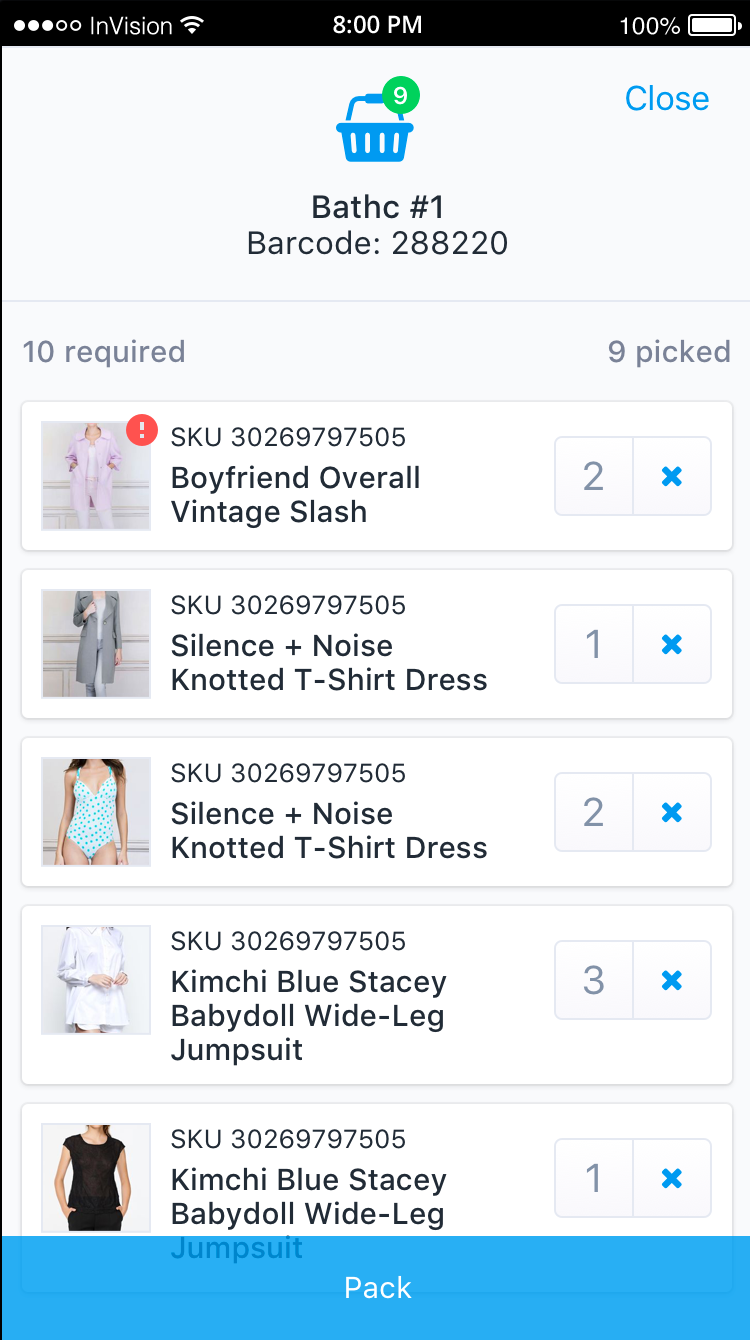The width and height of the screenshot is (750, 1340).
Task: Remove Boyfriend Overall Vintage Slash item
Action: (672, 476)
